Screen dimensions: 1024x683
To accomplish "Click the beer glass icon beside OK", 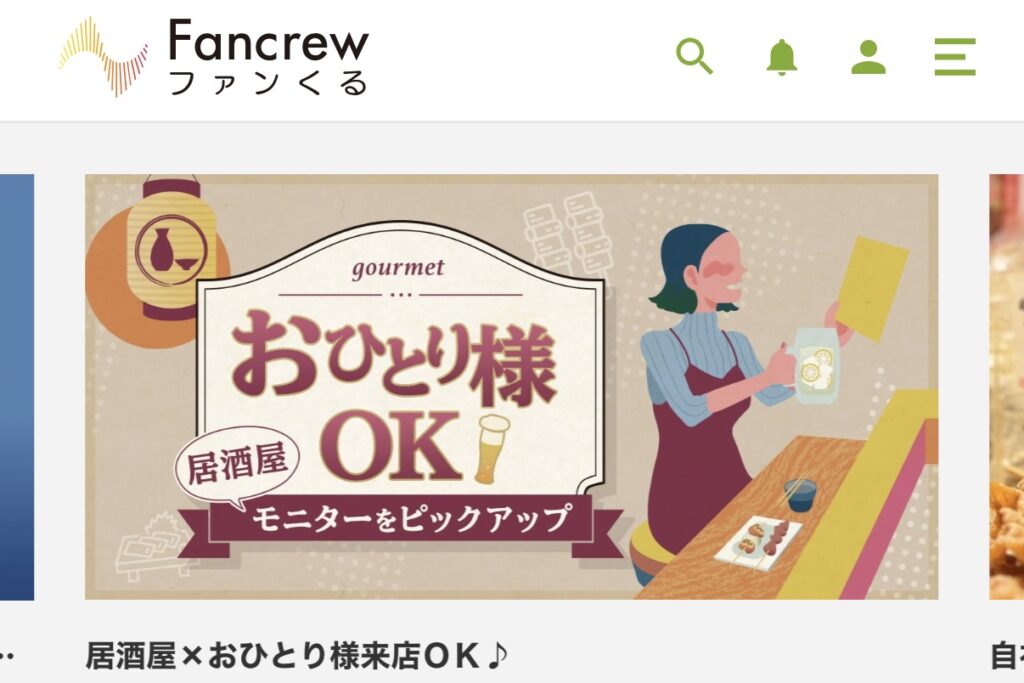I will point(491,449).
